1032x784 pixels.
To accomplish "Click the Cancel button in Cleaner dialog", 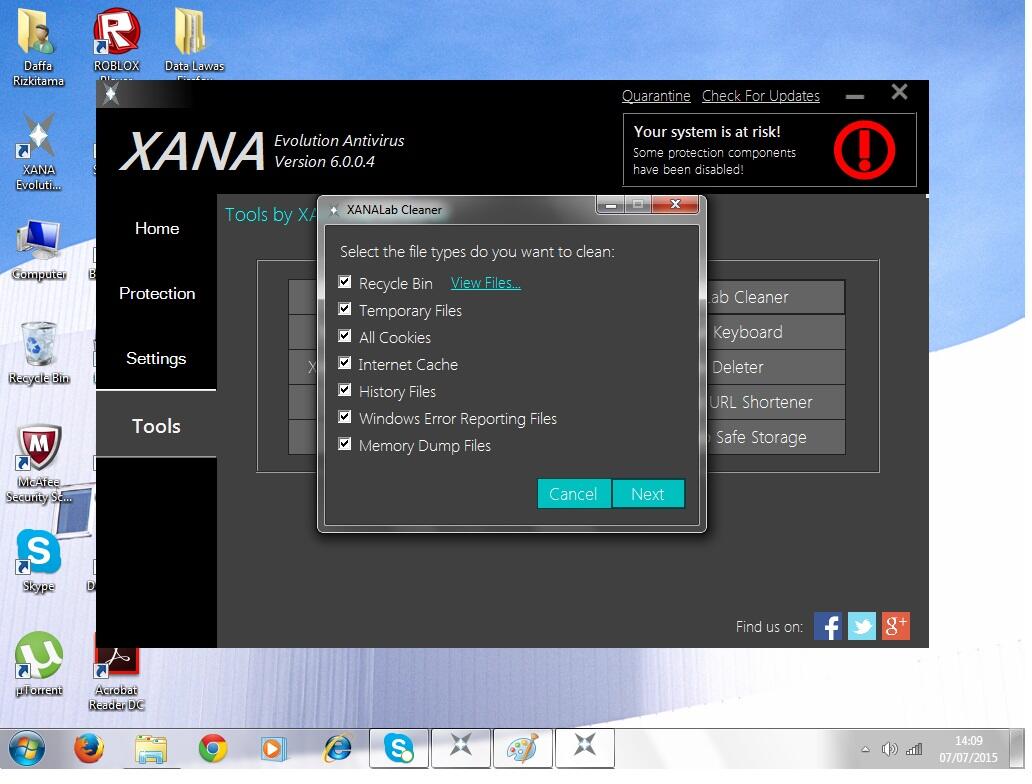I will [x=573, y=494].
